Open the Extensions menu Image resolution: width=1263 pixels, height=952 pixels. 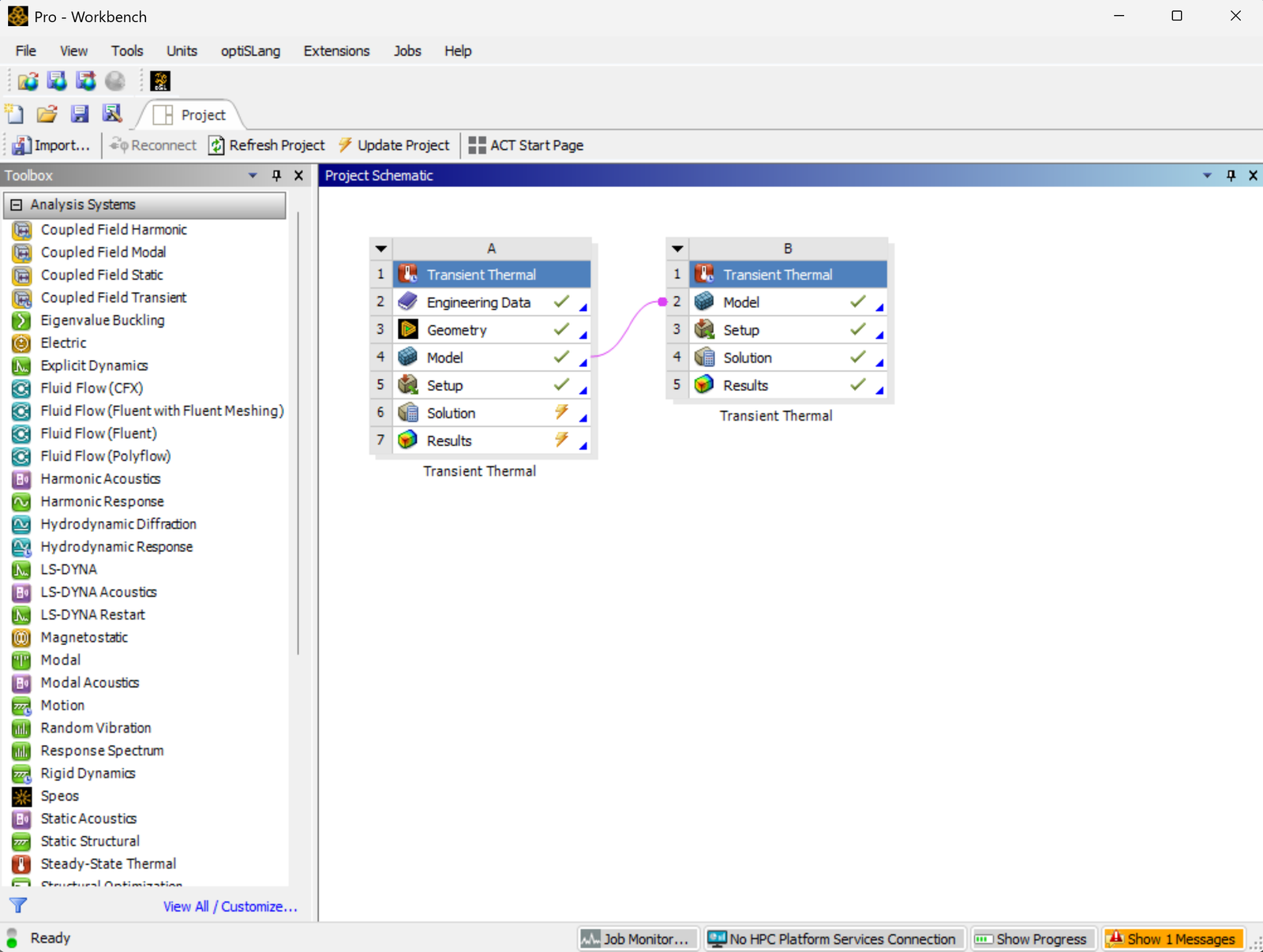pyautogui.click(x=336, y=51)
